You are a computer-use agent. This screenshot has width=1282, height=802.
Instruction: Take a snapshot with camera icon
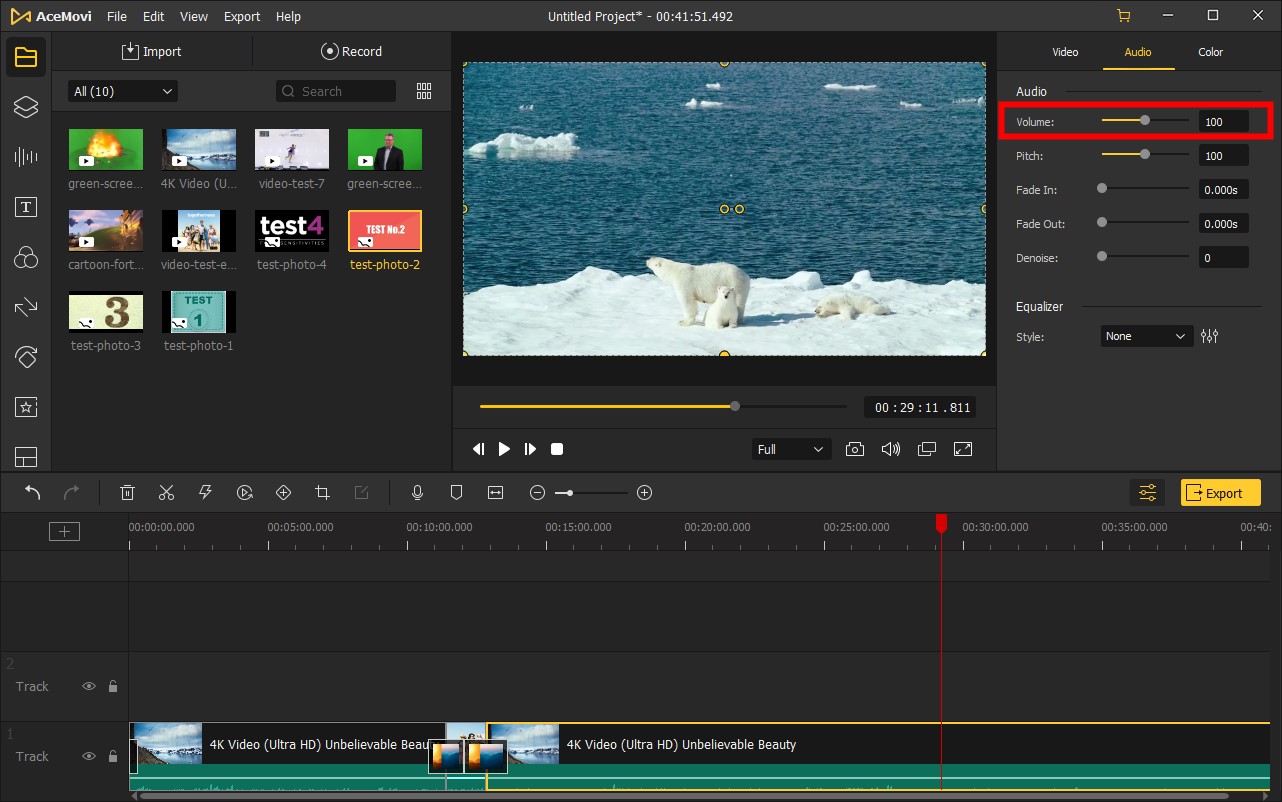point(854,449)
